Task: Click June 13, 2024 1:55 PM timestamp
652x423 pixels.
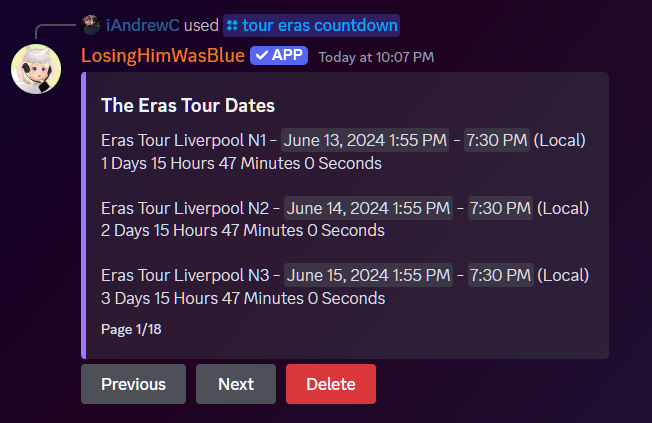Action: coord(365,140)
